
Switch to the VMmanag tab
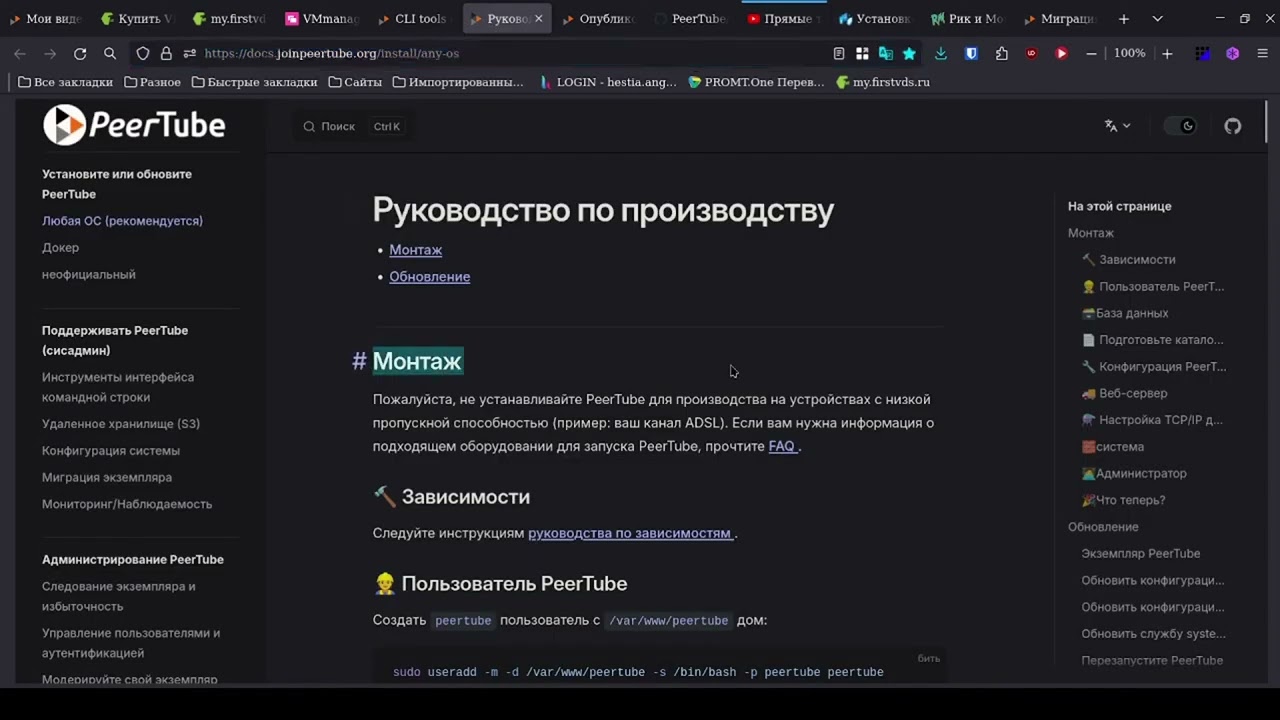tap(322, 19)
